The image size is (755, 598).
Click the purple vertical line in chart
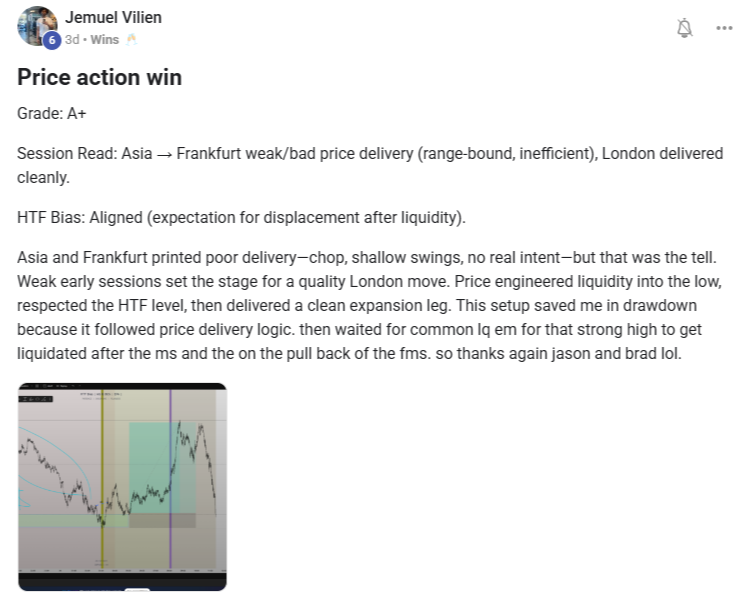[x=170, y=470]
